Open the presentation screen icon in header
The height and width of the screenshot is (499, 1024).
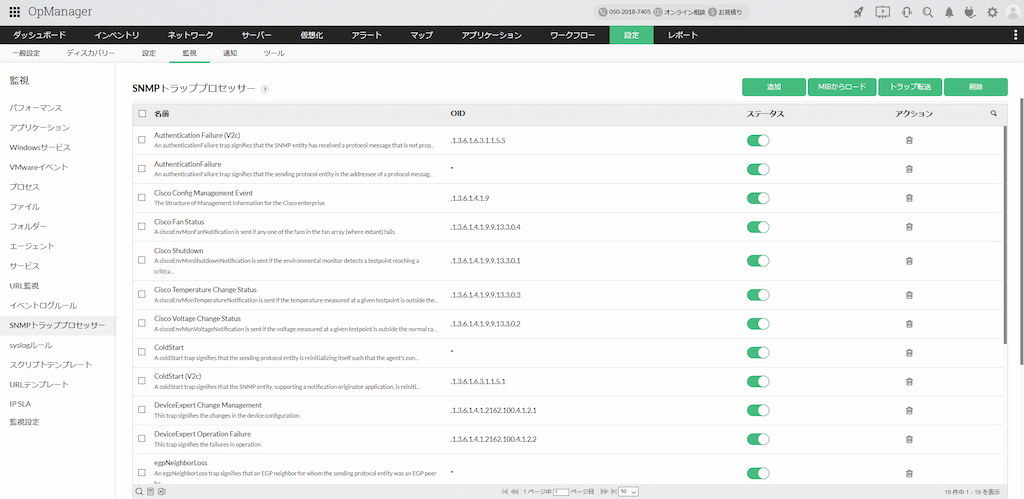pos(882,12)
